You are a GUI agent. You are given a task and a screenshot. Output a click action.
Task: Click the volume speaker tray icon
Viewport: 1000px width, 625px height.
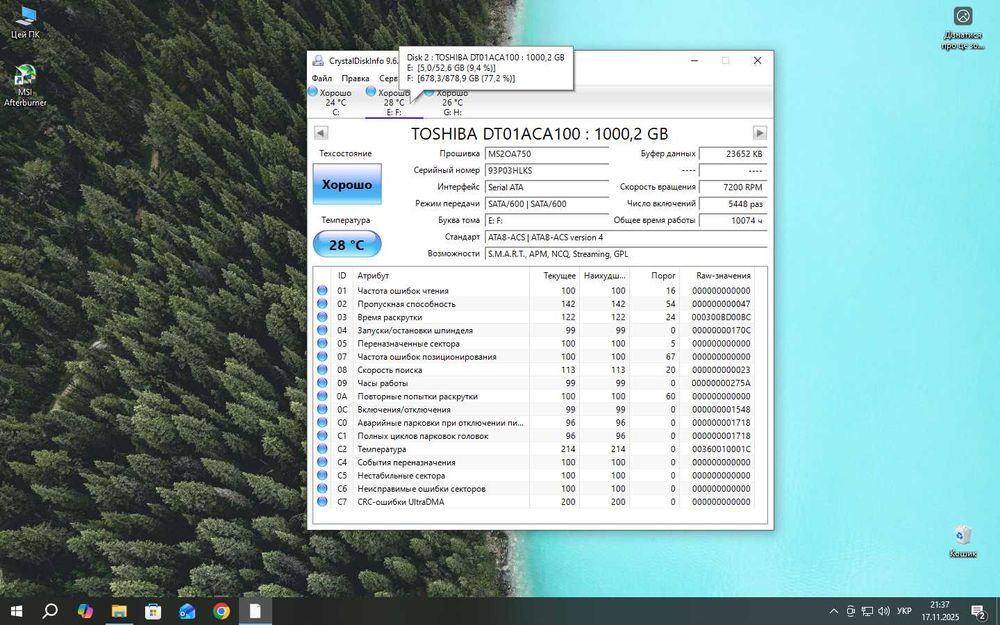[x=884, y=612]
